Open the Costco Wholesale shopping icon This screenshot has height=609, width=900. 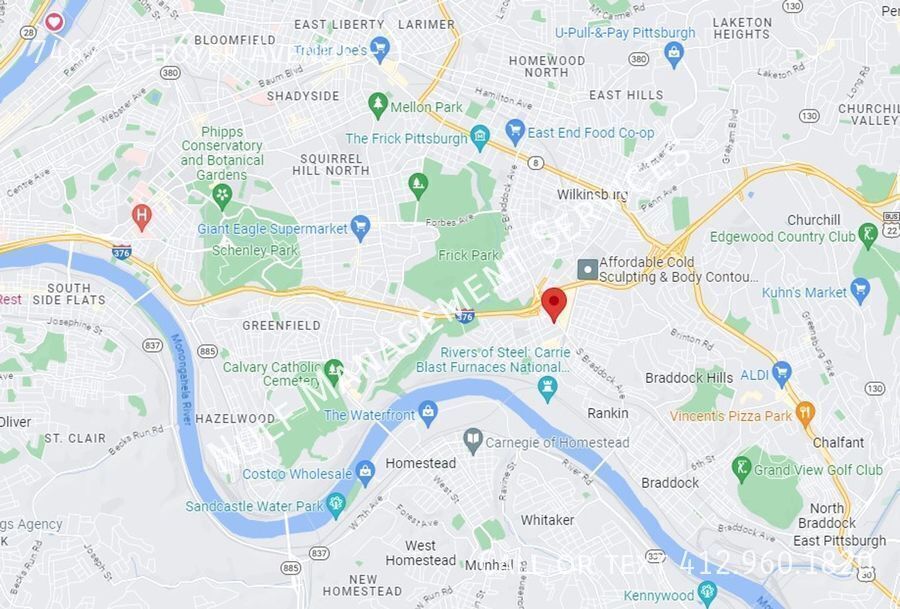[x=365, y=472]
